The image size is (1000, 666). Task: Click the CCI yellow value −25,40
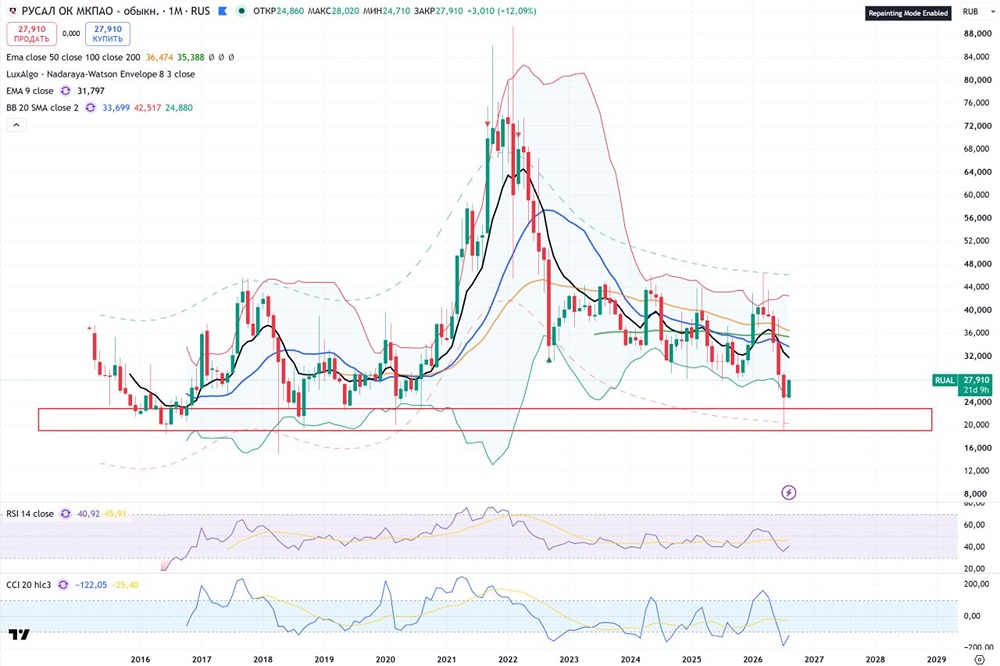click(125, 584)
